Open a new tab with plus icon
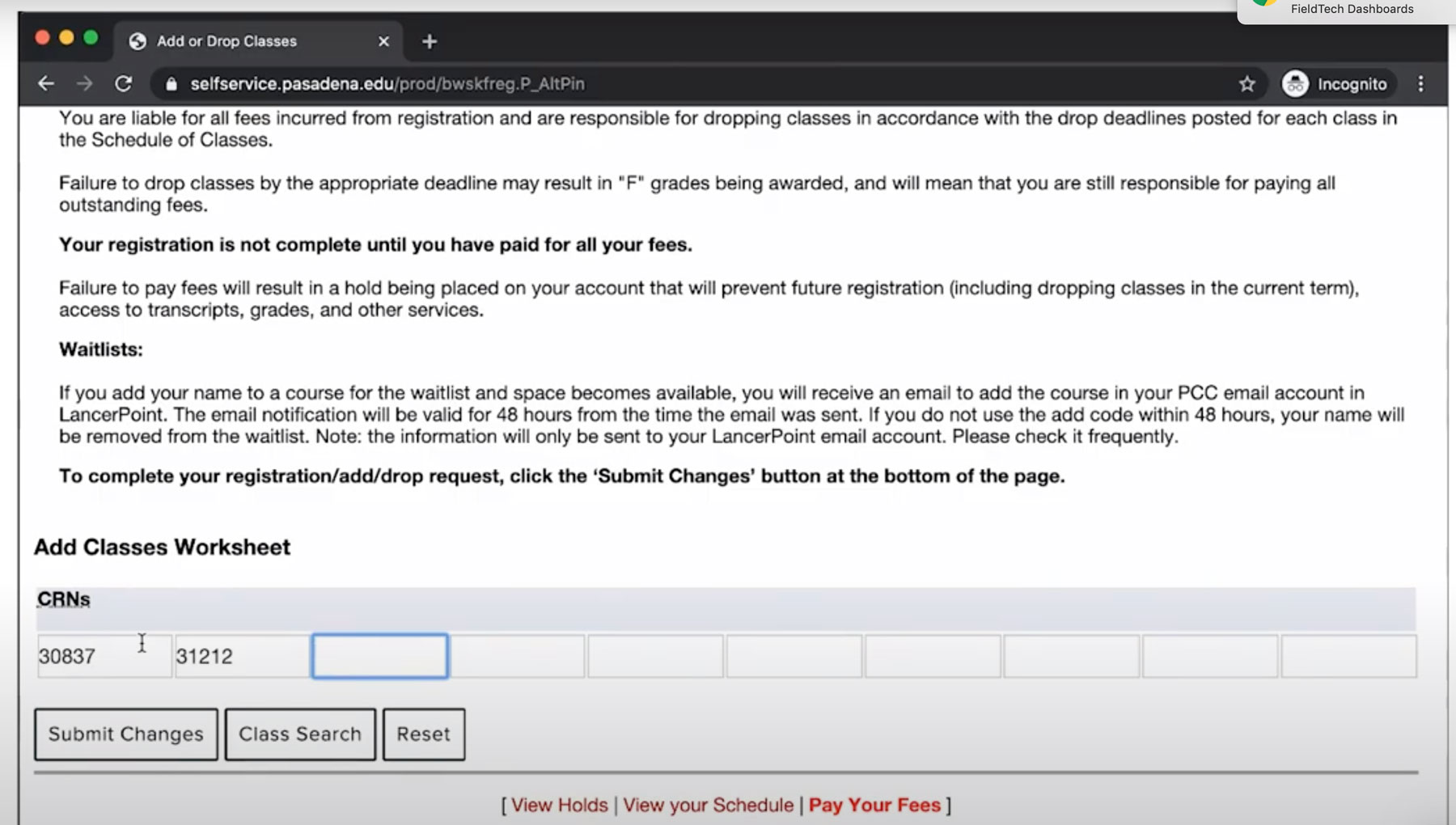1456x825 pixels. tap(430, 41)
